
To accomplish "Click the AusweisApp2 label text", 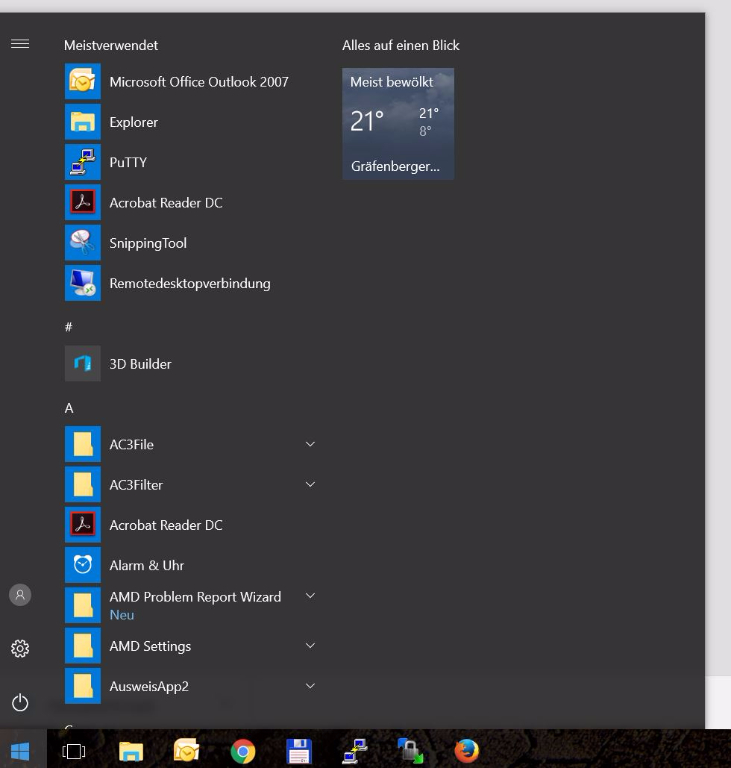I will 149,686.
